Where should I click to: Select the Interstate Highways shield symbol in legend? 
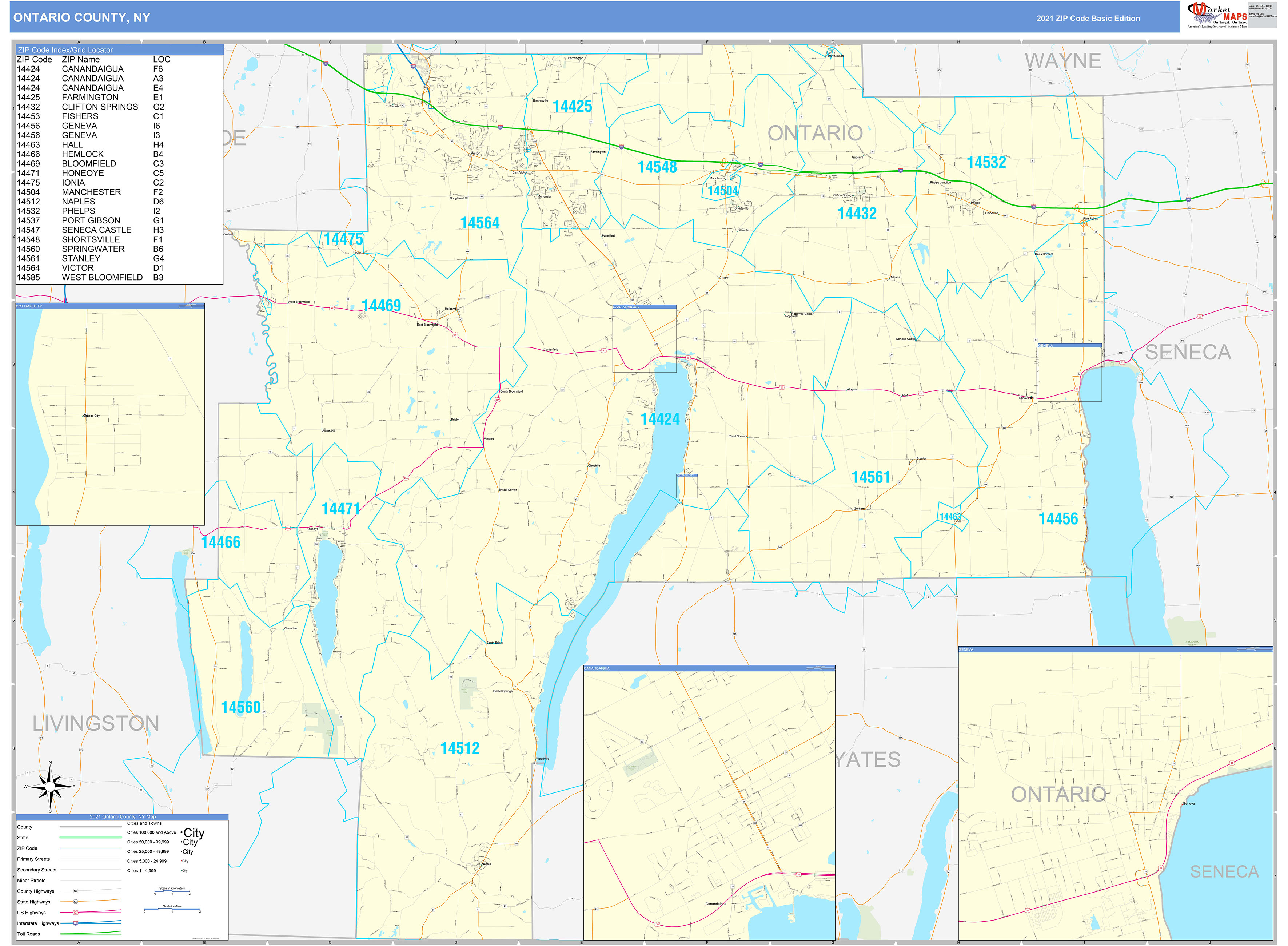[76, 924]
